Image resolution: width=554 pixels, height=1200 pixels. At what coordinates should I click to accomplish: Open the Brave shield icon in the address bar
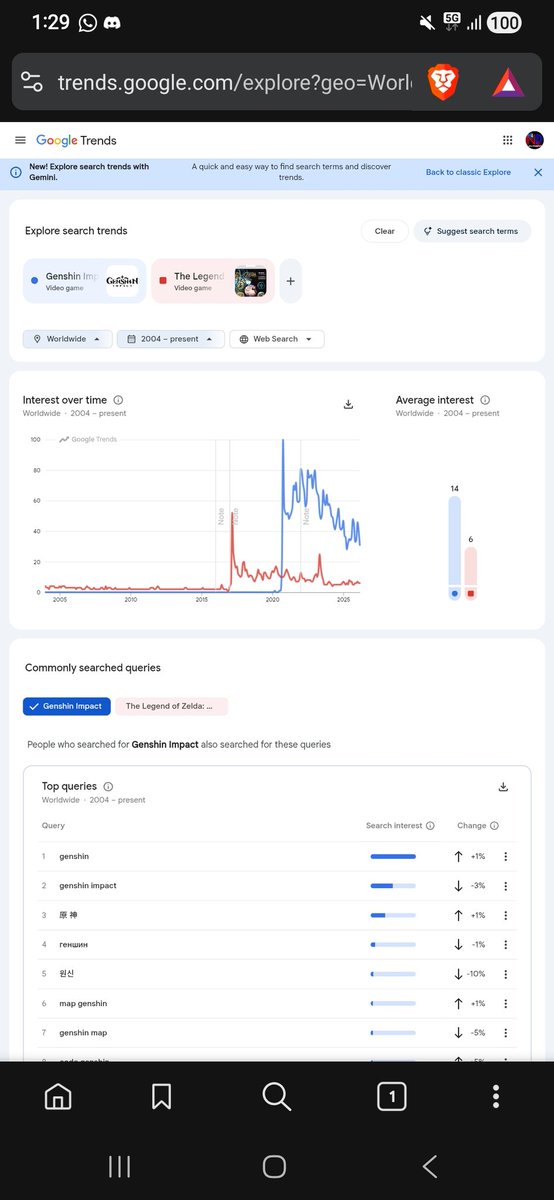pyautogui.click(x=443, y=83)
